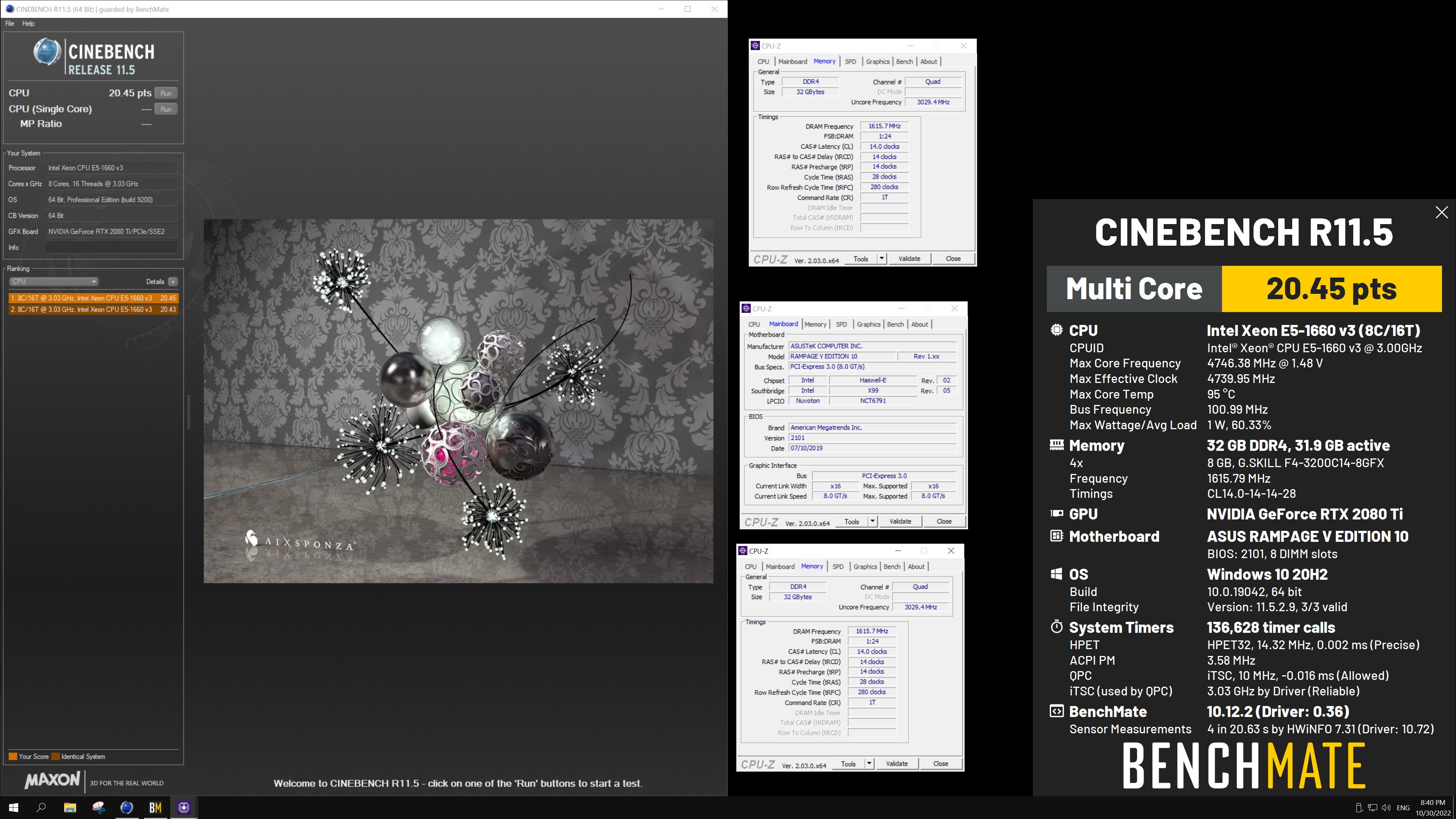Open SPD tab in middle CPU-Z window
1456x819 pixels.
[x=842, y=325]
